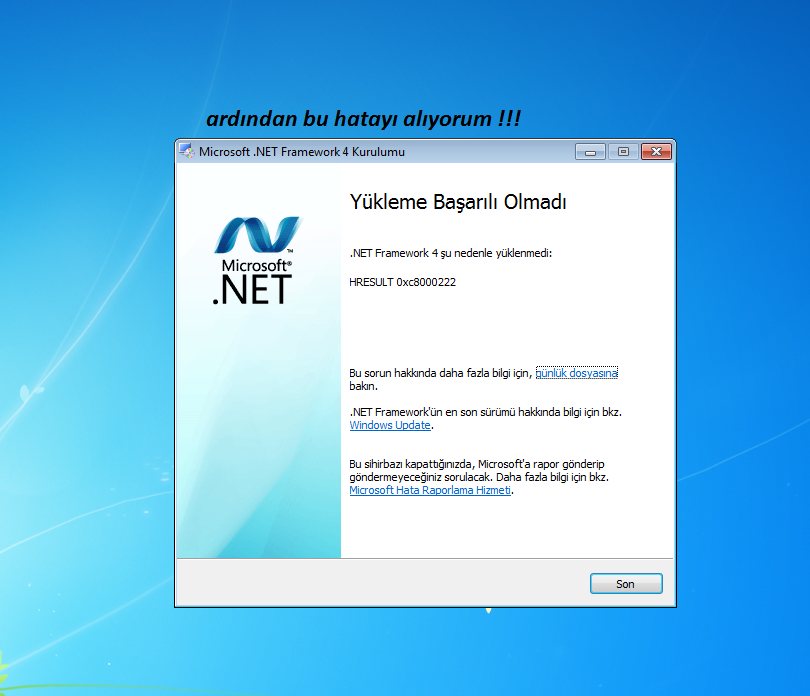The height and width of the screenshot is (696, 810).
Task: Click the title bar text Microsoft .NET Framework 4 Kurulumu
Action: [x=302, y=152]
